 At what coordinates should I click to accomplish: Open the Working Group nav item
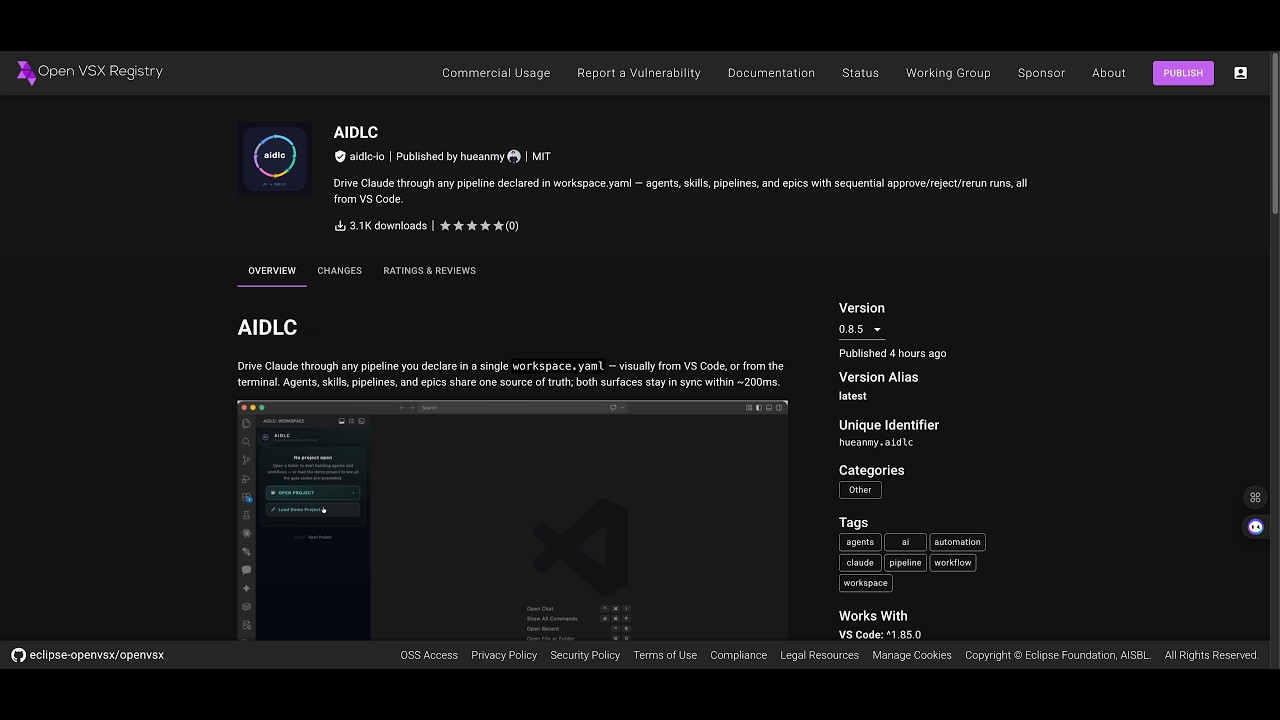[x=948, y=73]
